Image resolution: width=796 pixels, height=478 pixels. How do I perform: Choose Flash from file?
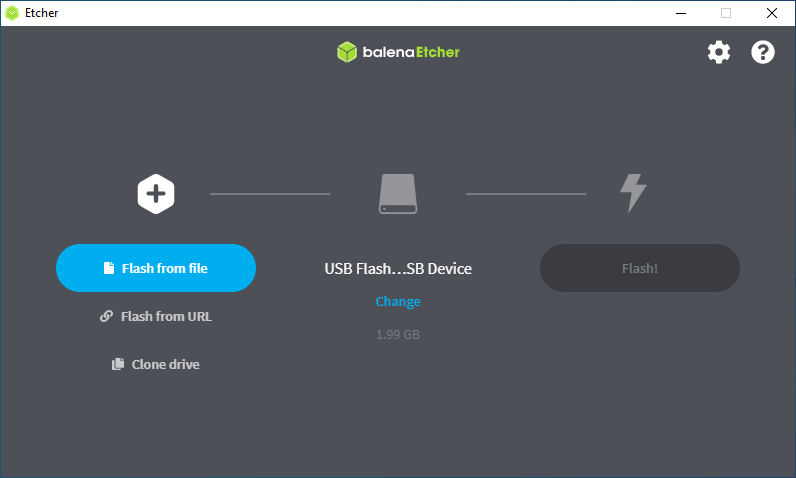point(156,268)
